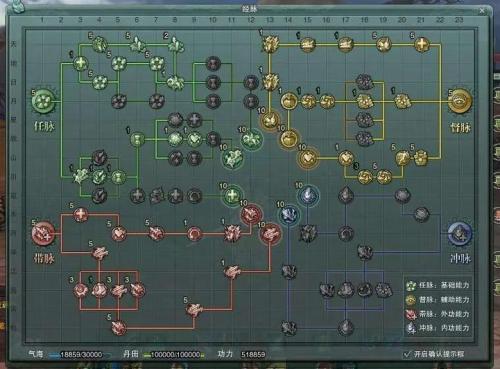Select the large red 带脉 root node
Screen dimensions: 500x369
pos(44,234)
